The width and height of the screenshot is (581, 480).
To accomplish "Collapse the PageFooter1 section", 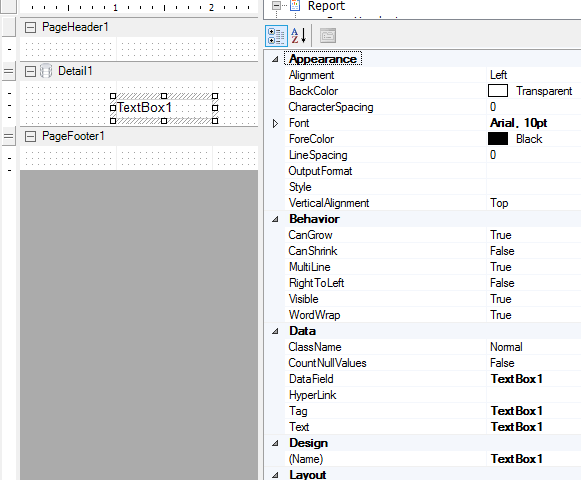I will click(x=30, y=137).
